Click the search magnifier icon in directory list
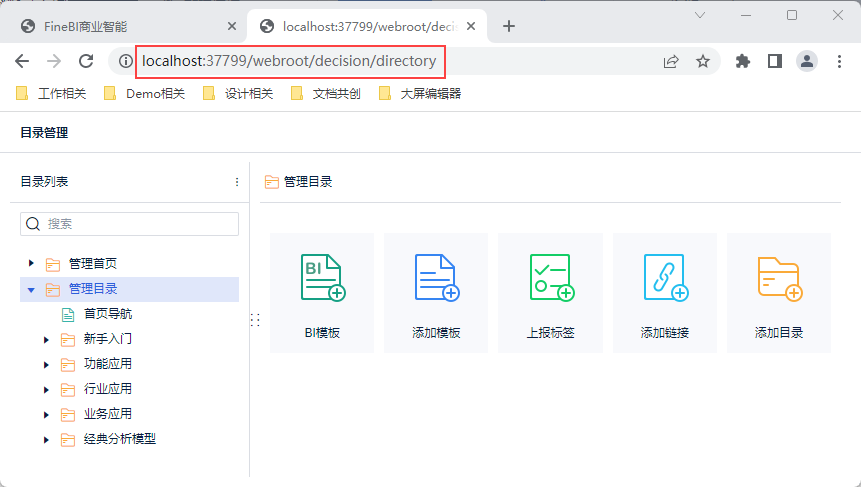The image size is (861, 487). tap(33, 224)
